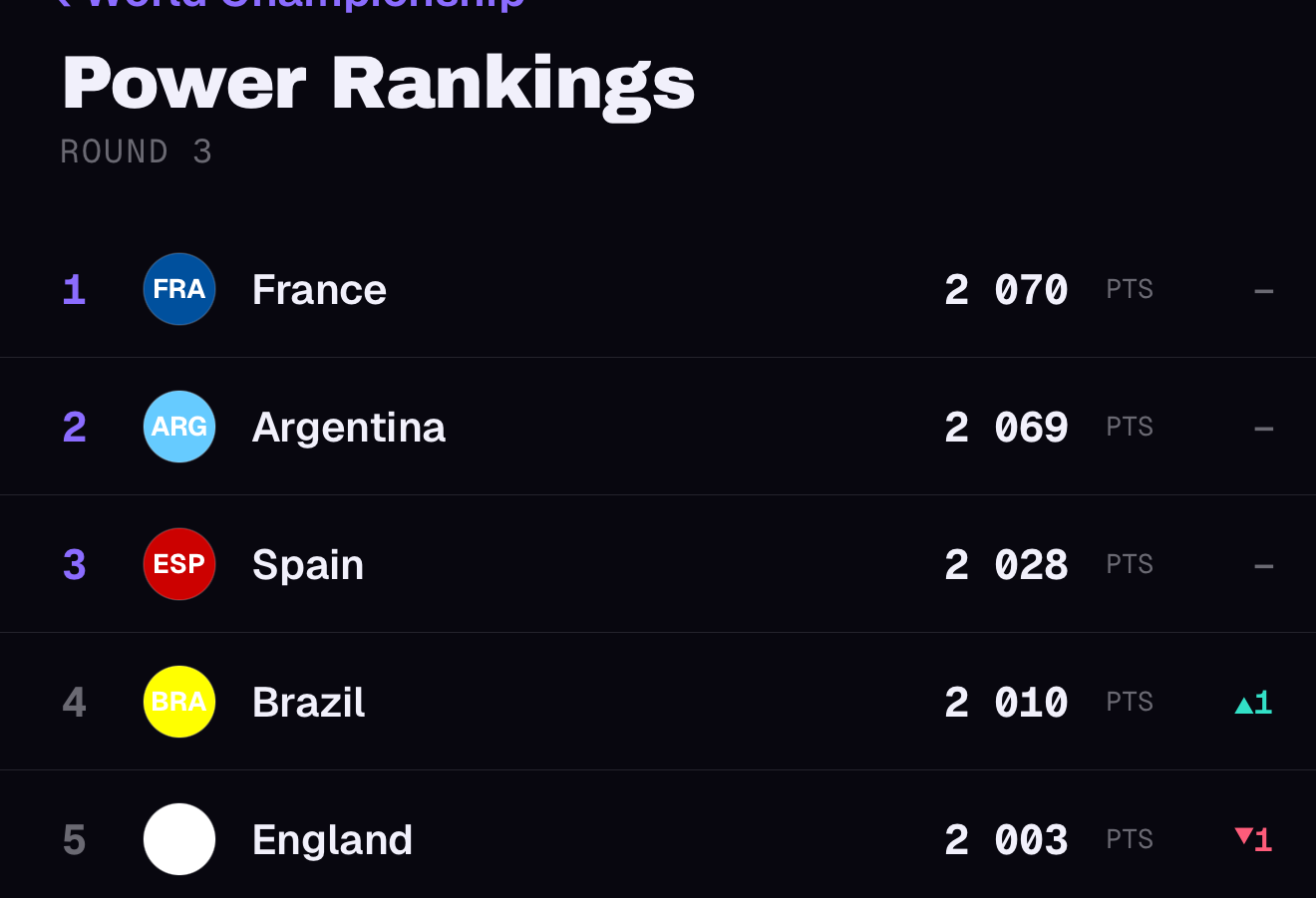Image resolution: width=1316 pixels, height=898 pixels.
Task: Open the Brazil BRA yellow badge
Action: [x=179, y=702]
